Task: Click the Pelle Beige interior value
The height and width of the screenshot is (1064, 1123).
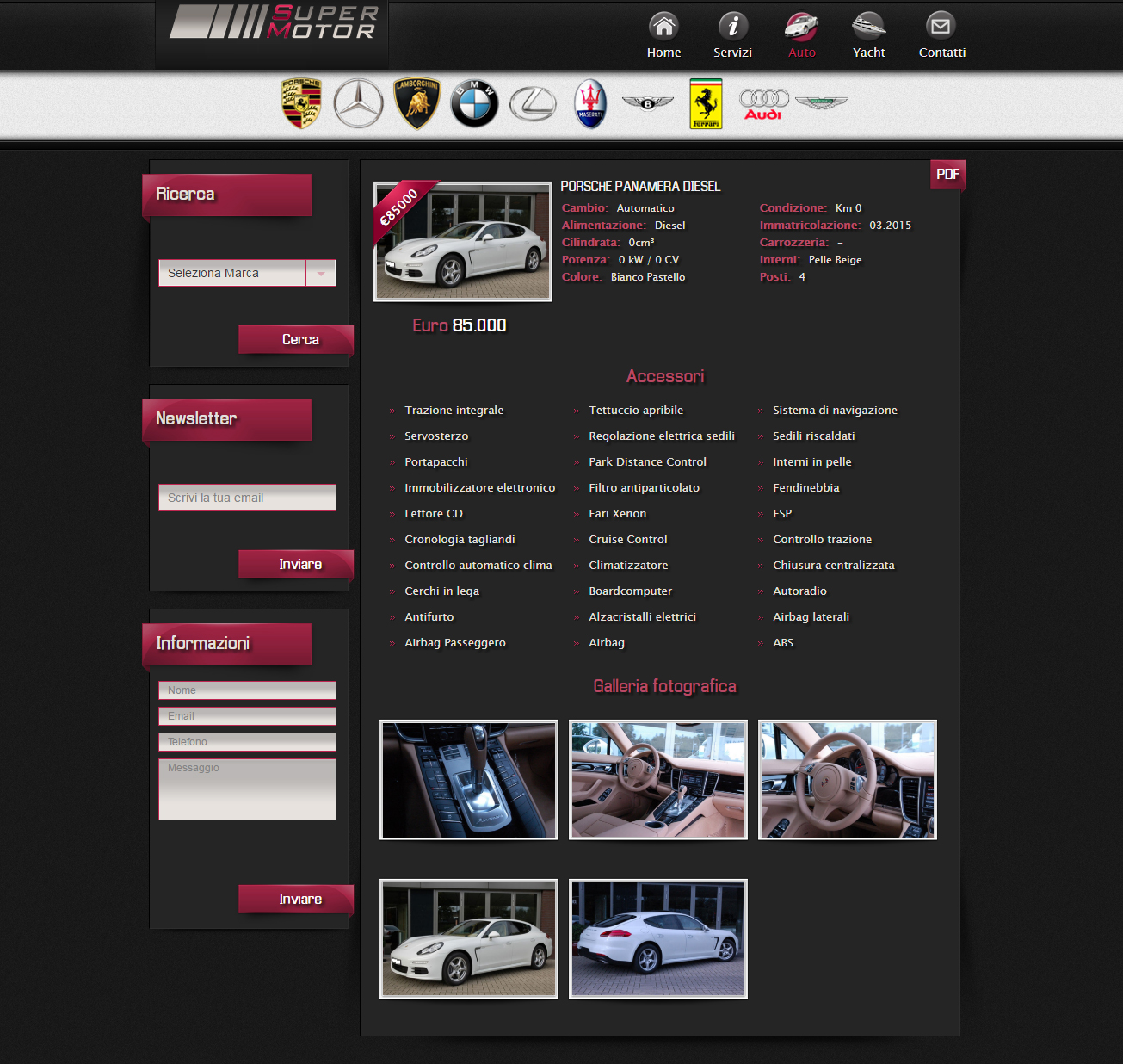Action: (x=835, y=260)
